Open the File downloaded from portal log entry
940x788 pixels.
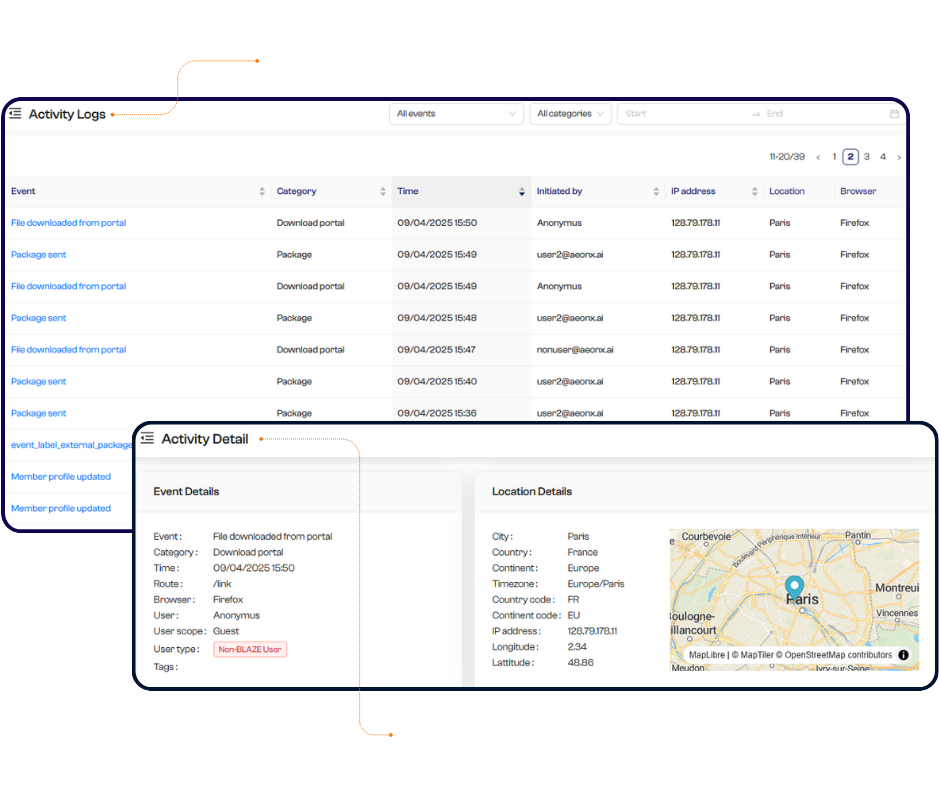click(x=68, y=222)
